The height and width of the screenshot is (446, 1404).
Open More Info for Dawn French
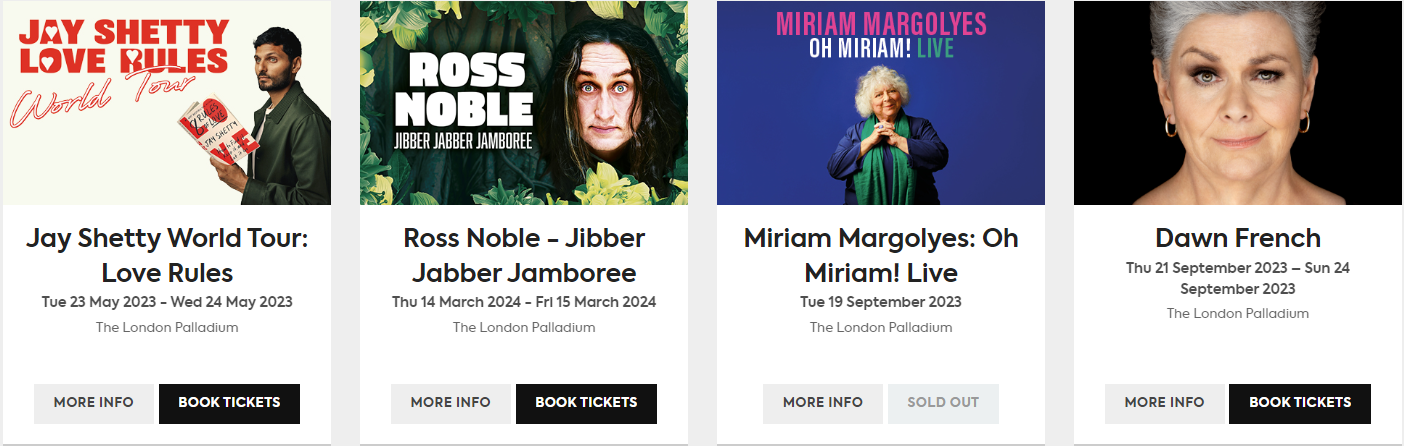click(1164, 403)
